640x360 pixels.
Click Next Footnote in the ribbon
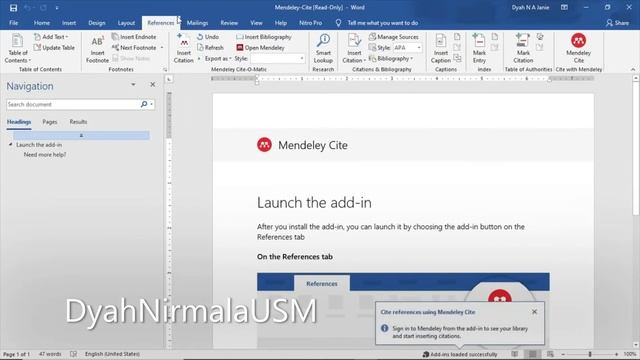click(x=134, y=48)
